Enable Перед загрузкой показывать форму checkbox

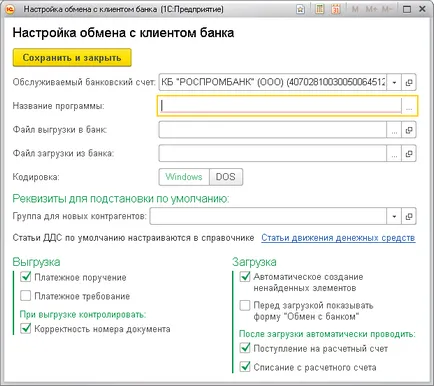point(245,305)
